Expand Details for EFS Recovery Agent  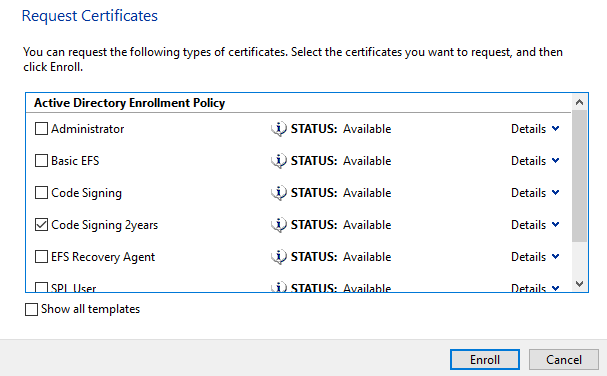(535, 257)
